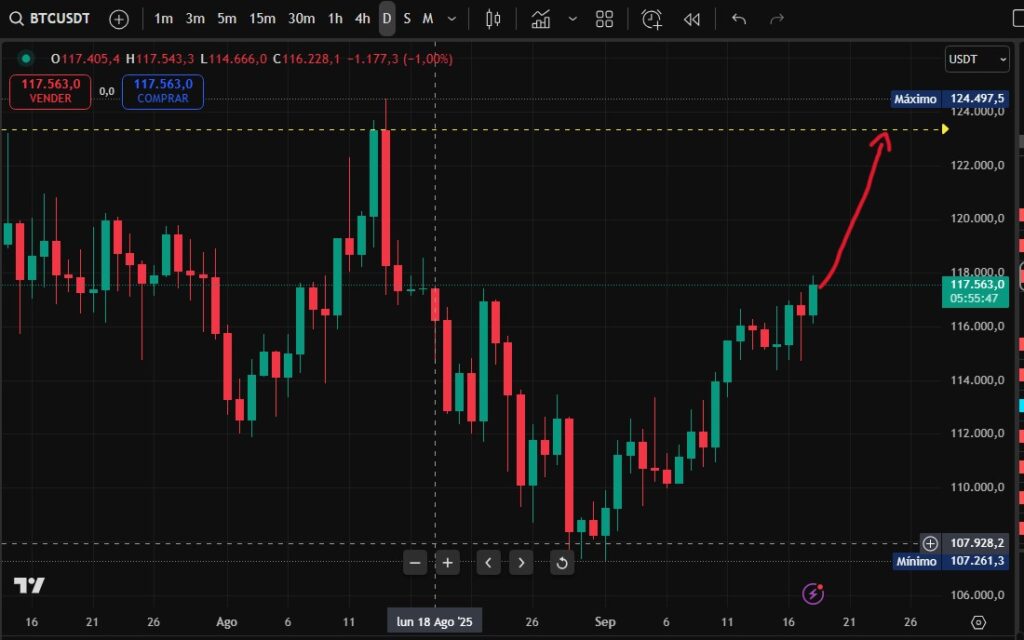Screen dimensions: 1024x640
Task: Select the daily D interval
Action: pos(387,18)
